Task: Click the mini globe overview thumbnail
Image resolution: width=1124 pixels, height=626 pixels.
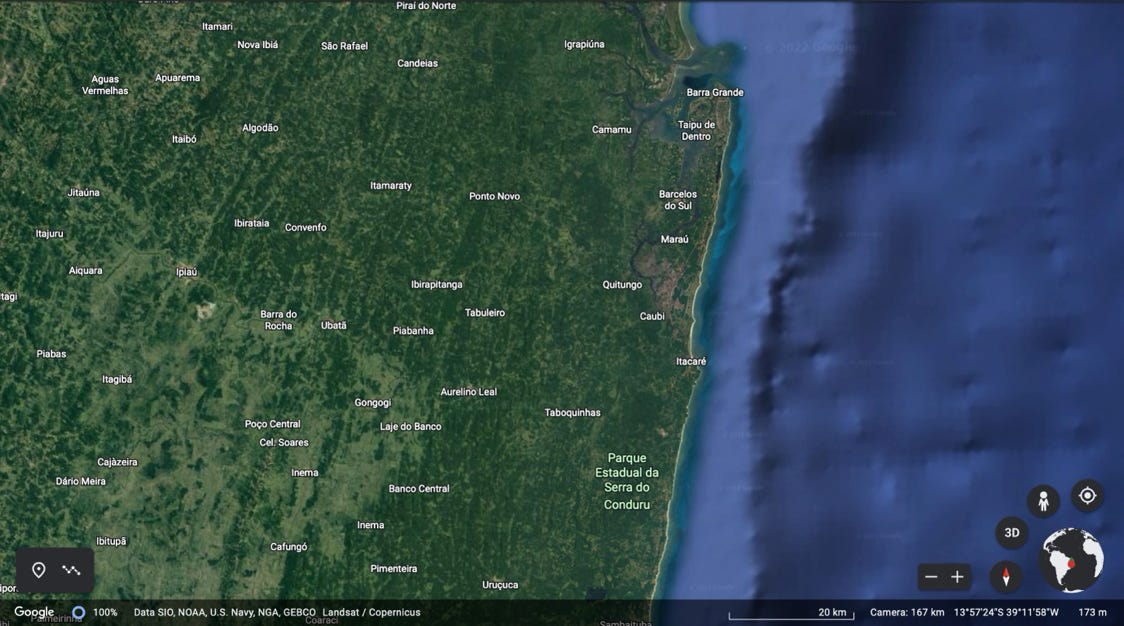Action: pos(1072,560)
